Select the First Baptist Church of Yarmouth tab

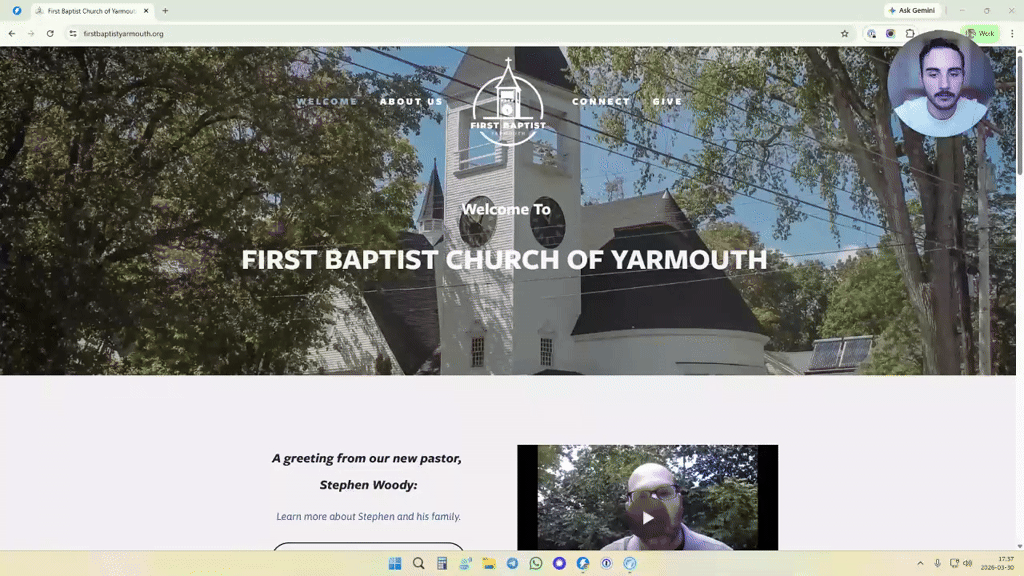[x=91, y=10]
